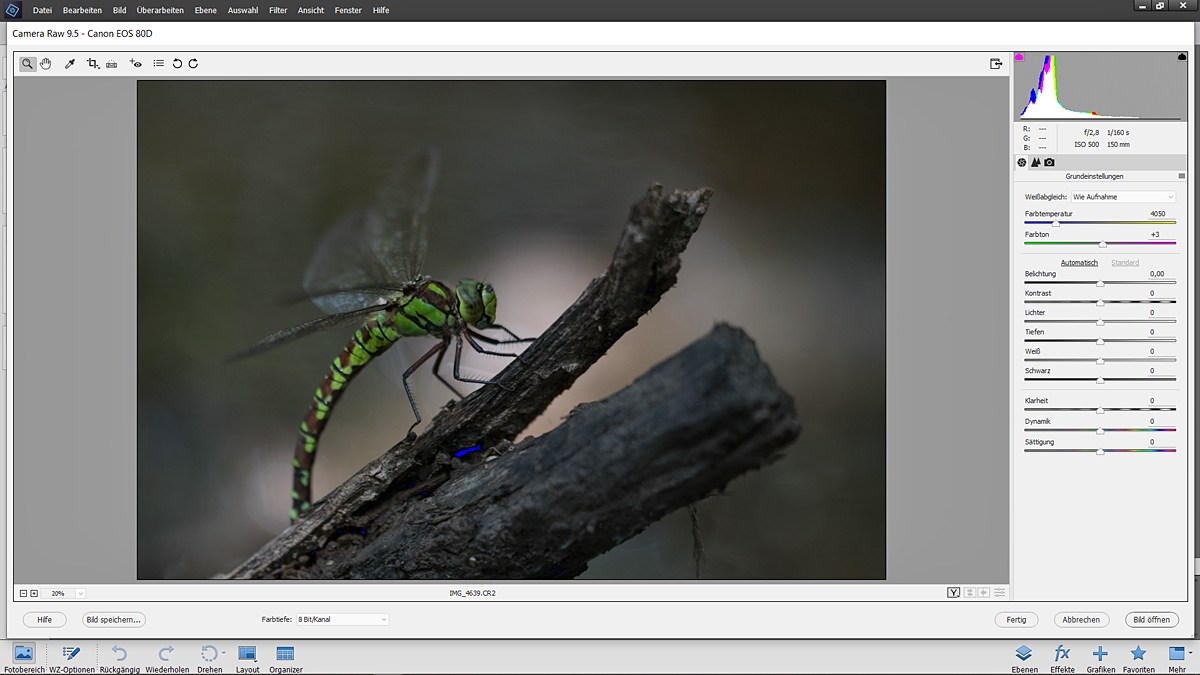Click the dragonfly preview image
Screen dimensions: 1200x675
[x=511, y=330]
